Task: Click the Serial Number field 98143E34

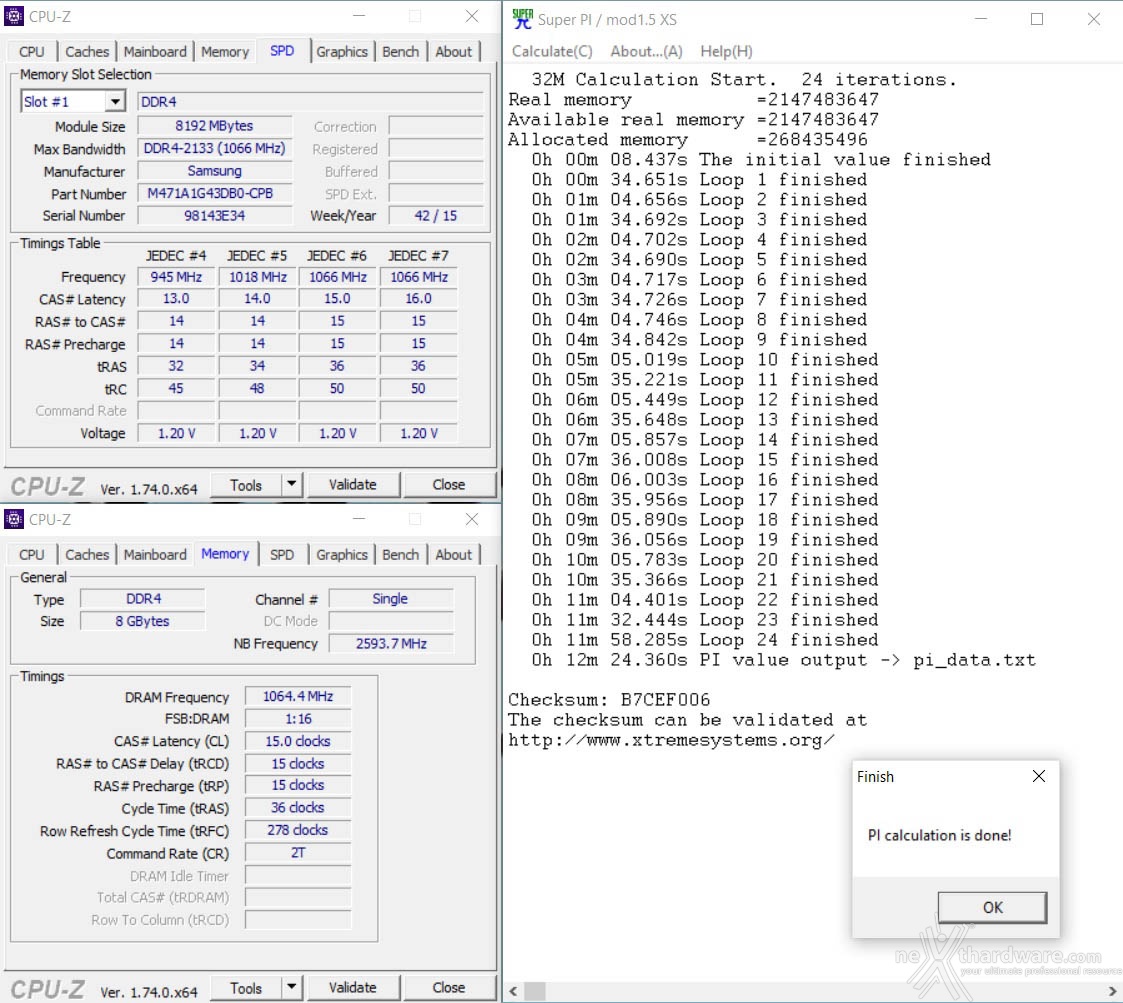Action: (214, 216)
